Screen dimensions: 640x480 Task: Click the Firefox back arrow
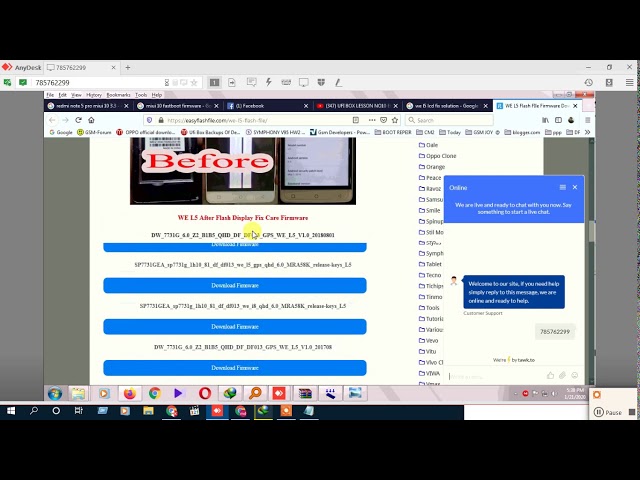coord(52,120)
